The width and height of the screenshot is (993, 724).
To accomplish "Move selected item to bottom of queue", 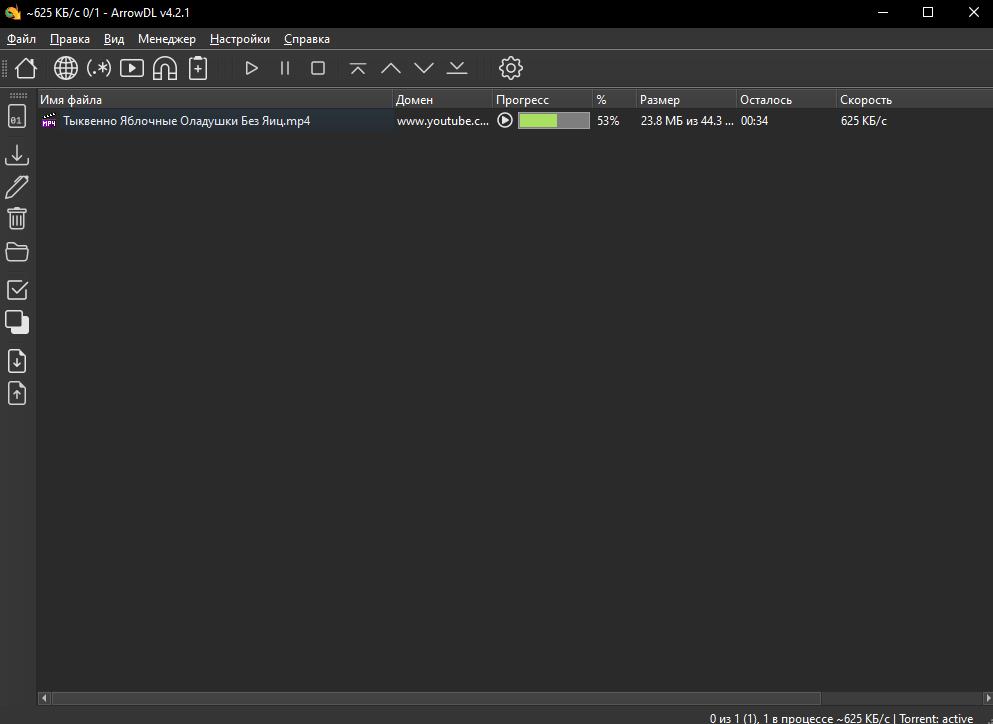I will [x=457, y=68].
